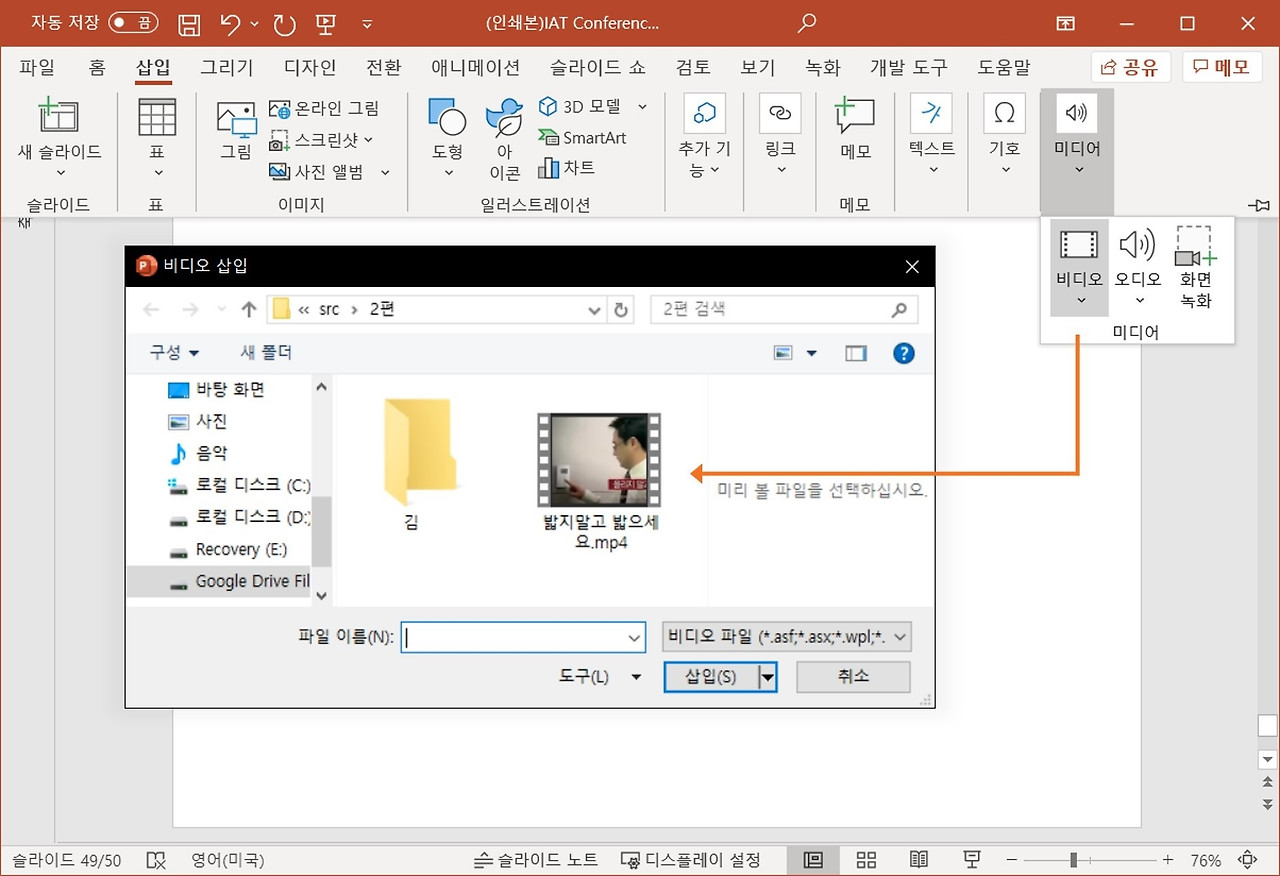Open the help icon in the dialog
The image size is (1280, 876).
pos(904,353)
